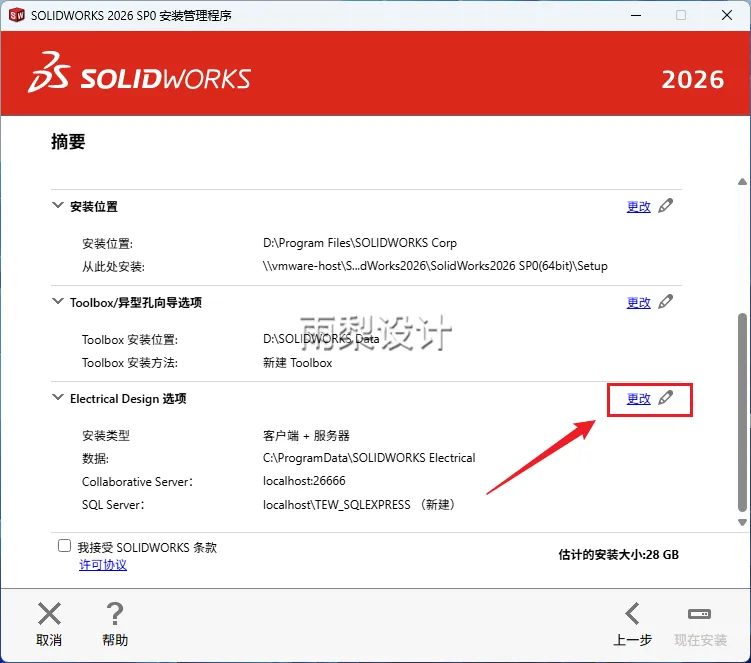Viewport: 751px width, 663px height.
Task: Click 更改 link for 安装位置
Action: (638, 207)
